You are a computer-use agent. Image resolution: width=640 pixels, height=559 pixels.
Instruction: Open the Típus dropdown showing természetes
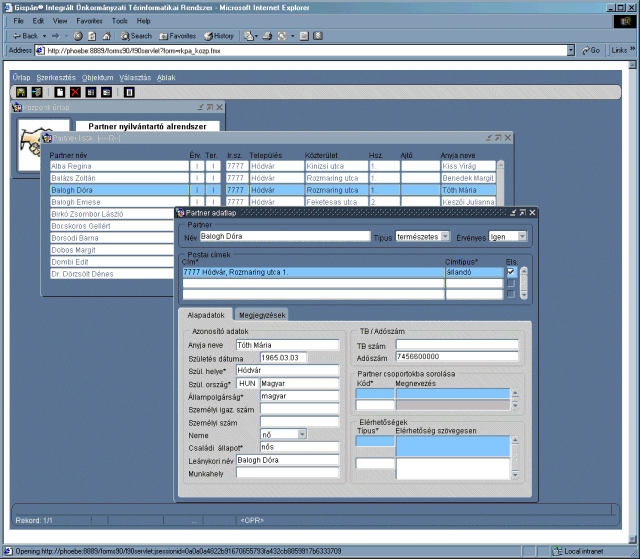[443, 237]
